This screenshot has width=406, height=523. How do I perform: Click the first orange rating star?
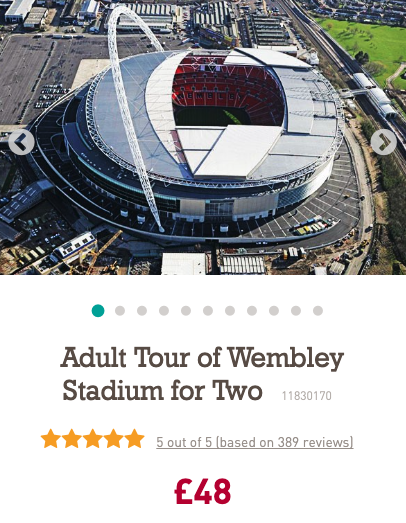click(x=51, y=439)
